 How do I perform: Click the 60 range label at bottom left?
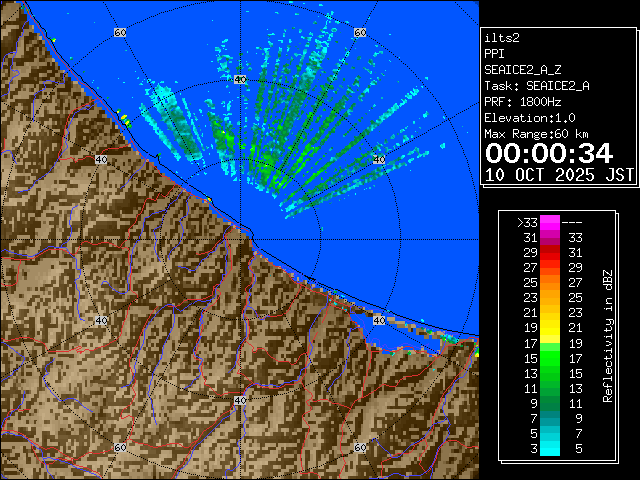(120, 447)
